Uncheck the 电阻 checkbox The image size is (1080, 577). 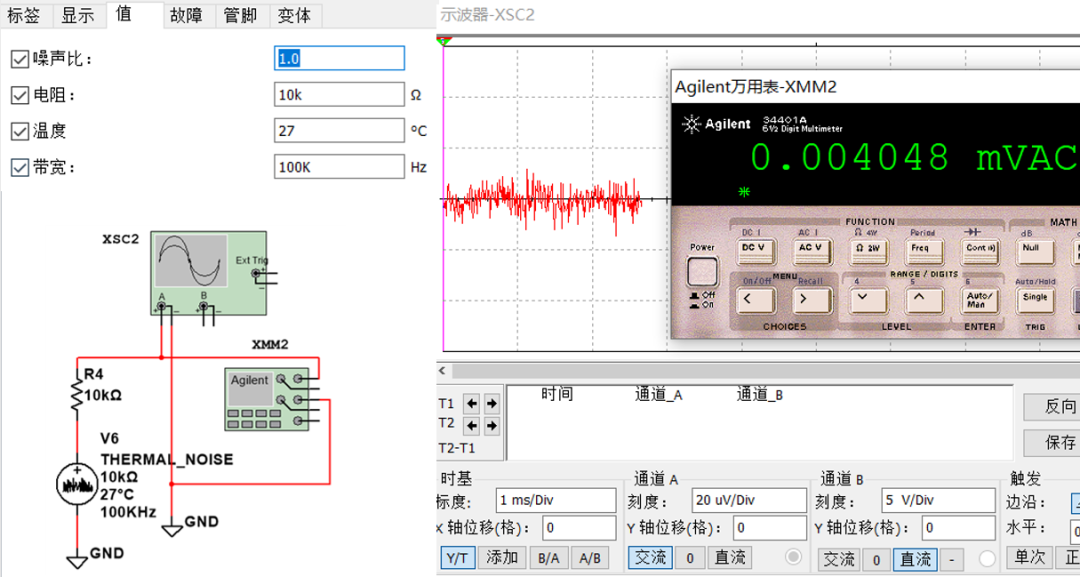pos(19,95)
